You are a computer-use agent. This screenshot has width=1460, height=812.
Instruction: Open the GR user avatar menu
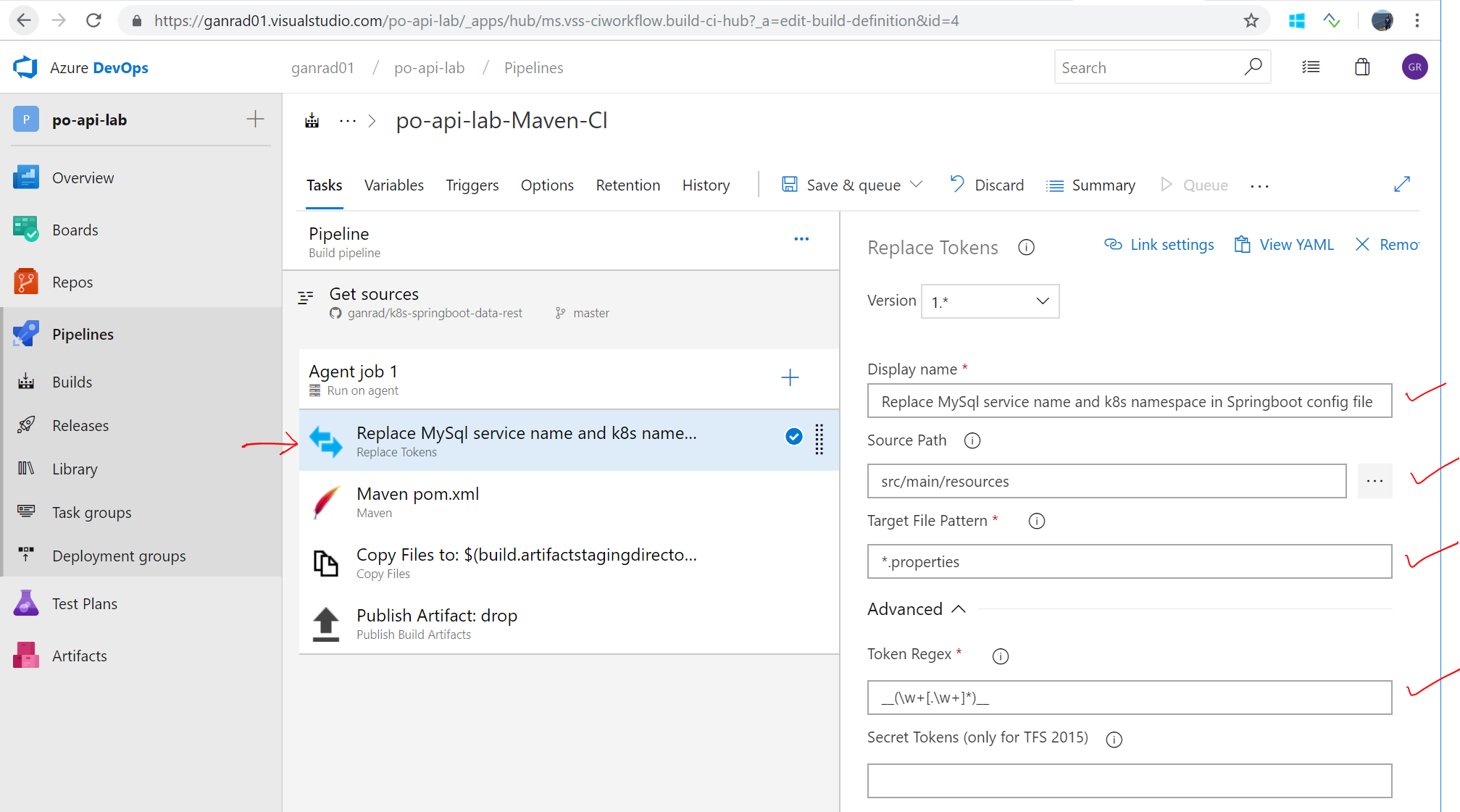point(1414,67)
